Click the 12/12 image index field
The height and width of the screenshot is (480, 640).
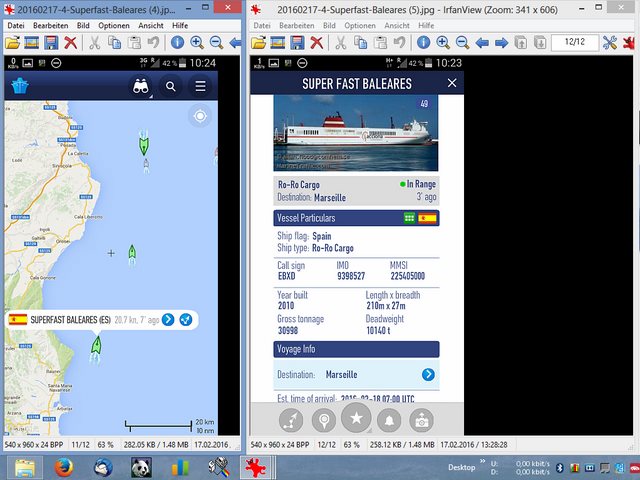click(x=575, y=42)
